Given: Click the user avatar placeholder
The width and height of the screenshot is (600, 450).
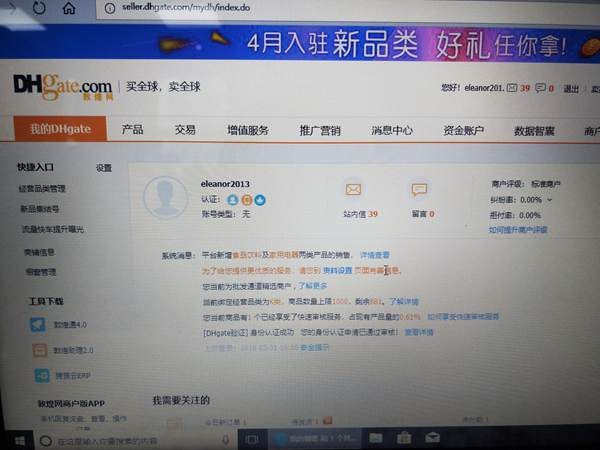Looking at the screenshot, I should click(165, 198).
